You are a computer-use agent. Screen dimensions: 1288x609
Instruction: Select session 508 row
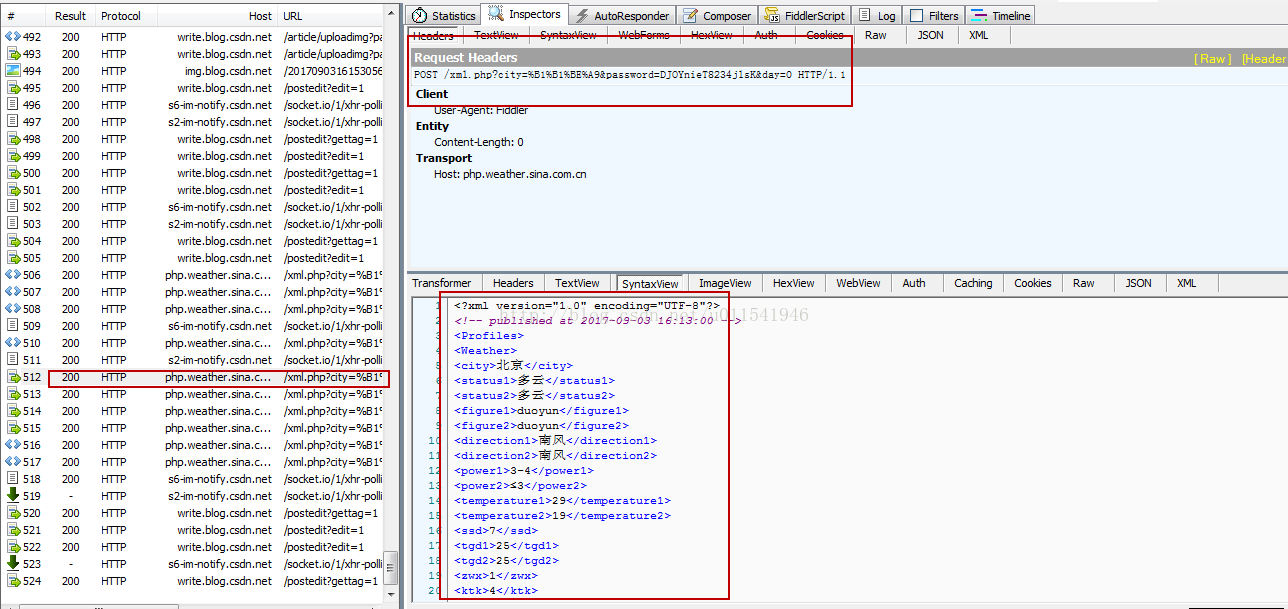pos(195,309)
